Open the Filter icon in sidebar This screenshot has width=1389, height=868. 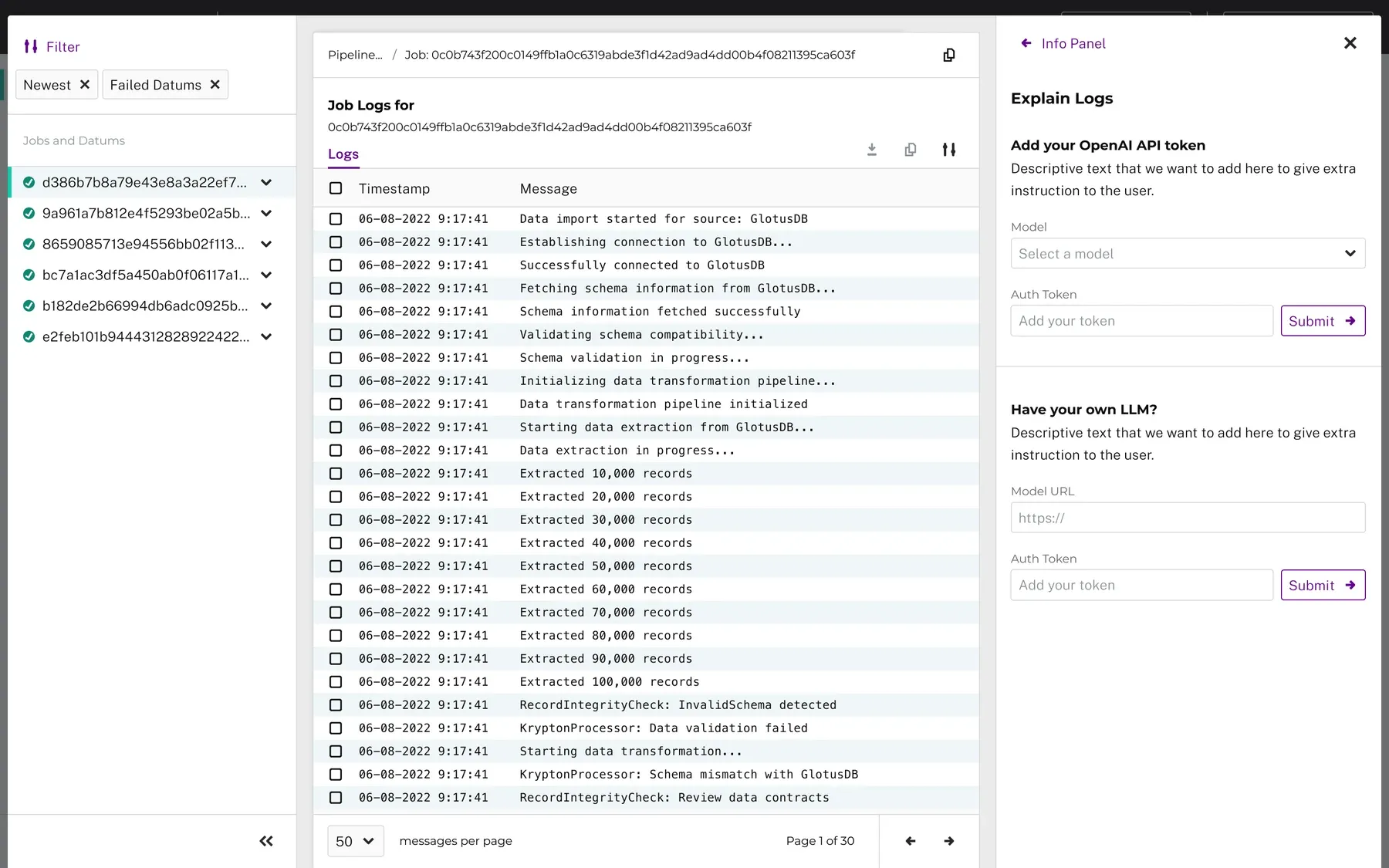tap(31, 46)
